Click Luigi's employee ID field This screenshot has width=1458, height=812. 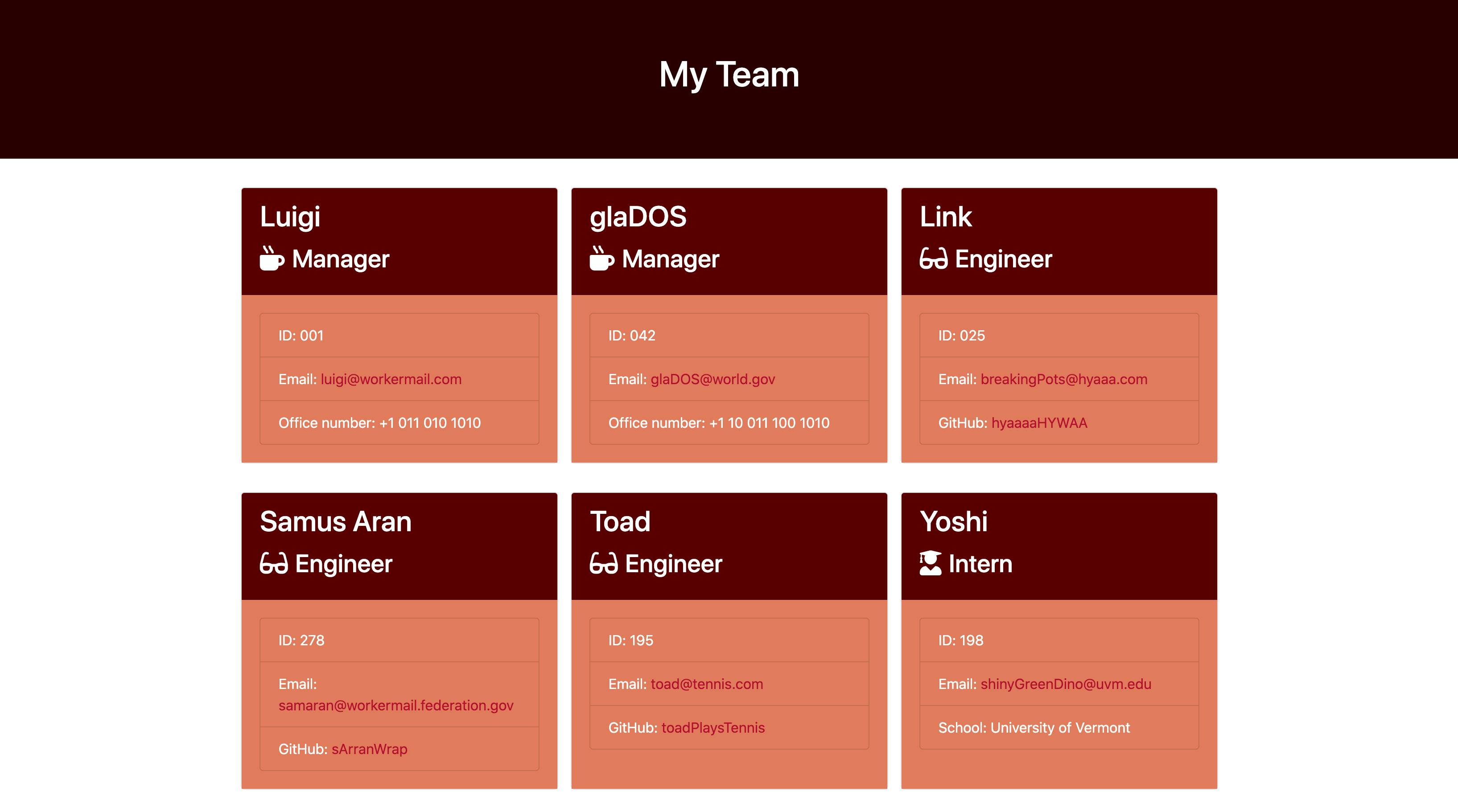[399, 335]
